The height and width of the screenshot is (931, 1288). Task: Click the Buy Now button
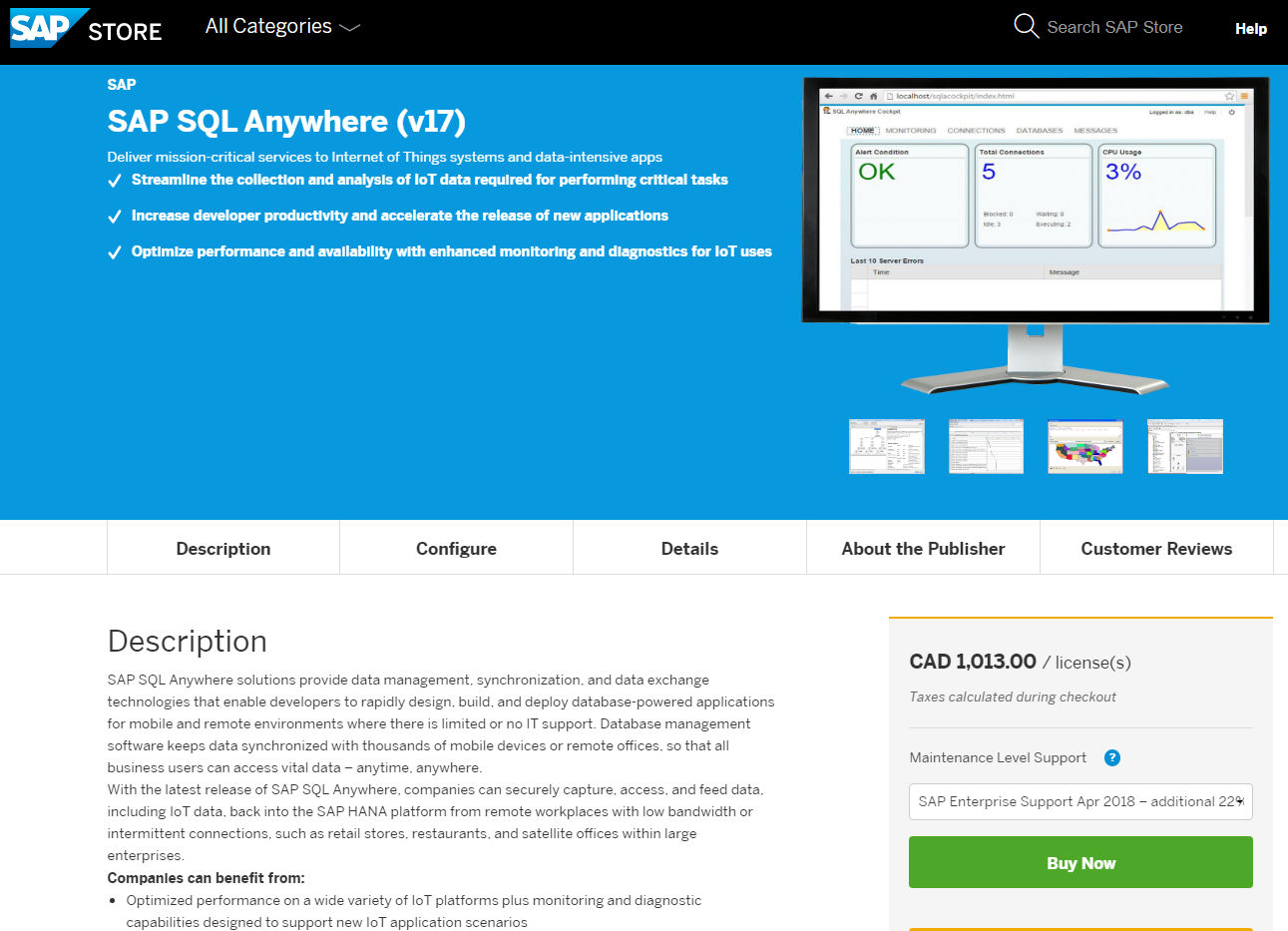coord(1080,862)
